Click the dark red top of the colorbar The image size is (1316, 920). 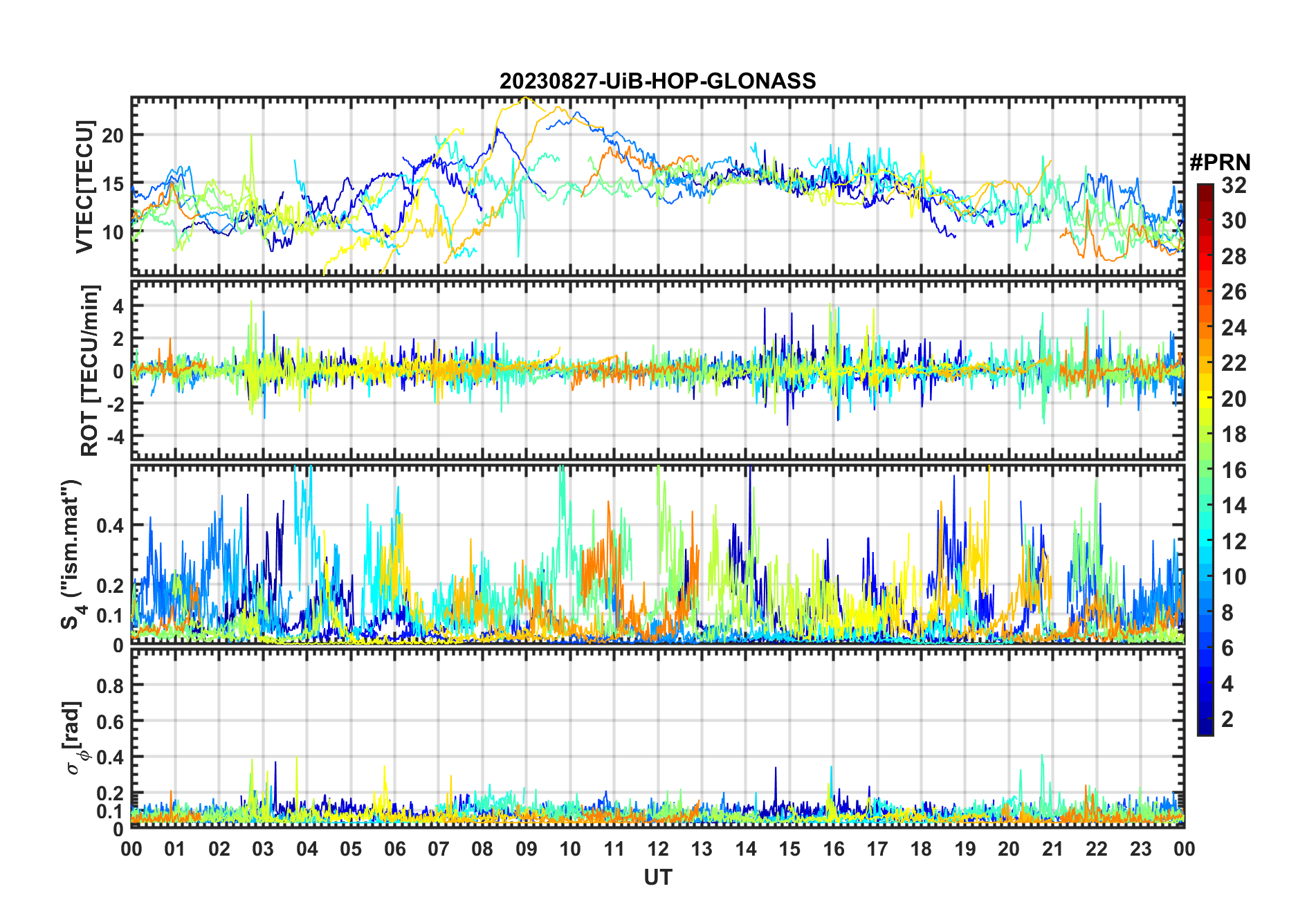point(1205,189)
